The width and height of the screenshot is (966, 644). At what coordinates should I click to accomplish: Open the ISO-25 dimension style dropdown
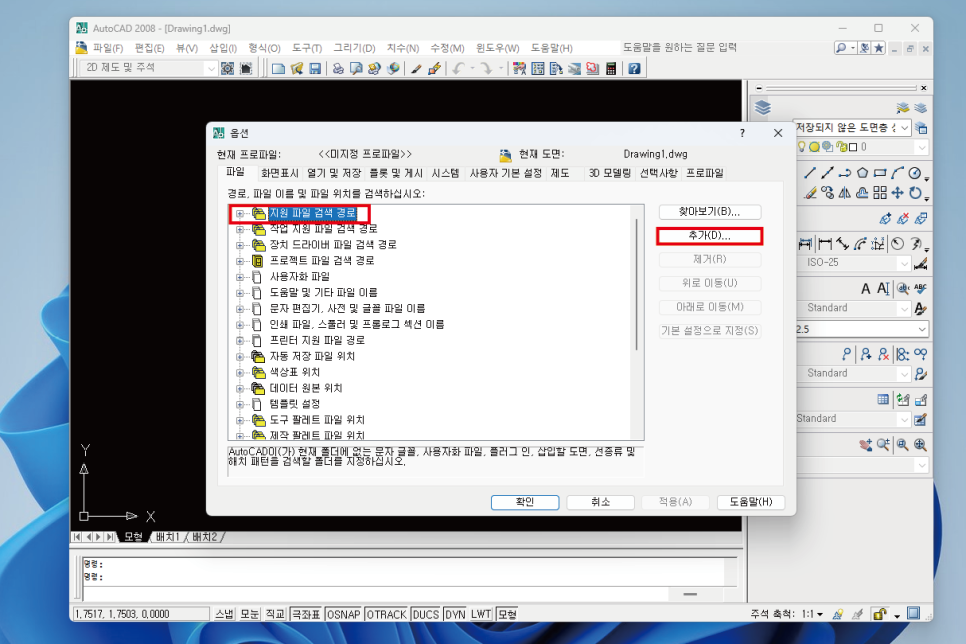pyautogui.click(x=904, y=263)
